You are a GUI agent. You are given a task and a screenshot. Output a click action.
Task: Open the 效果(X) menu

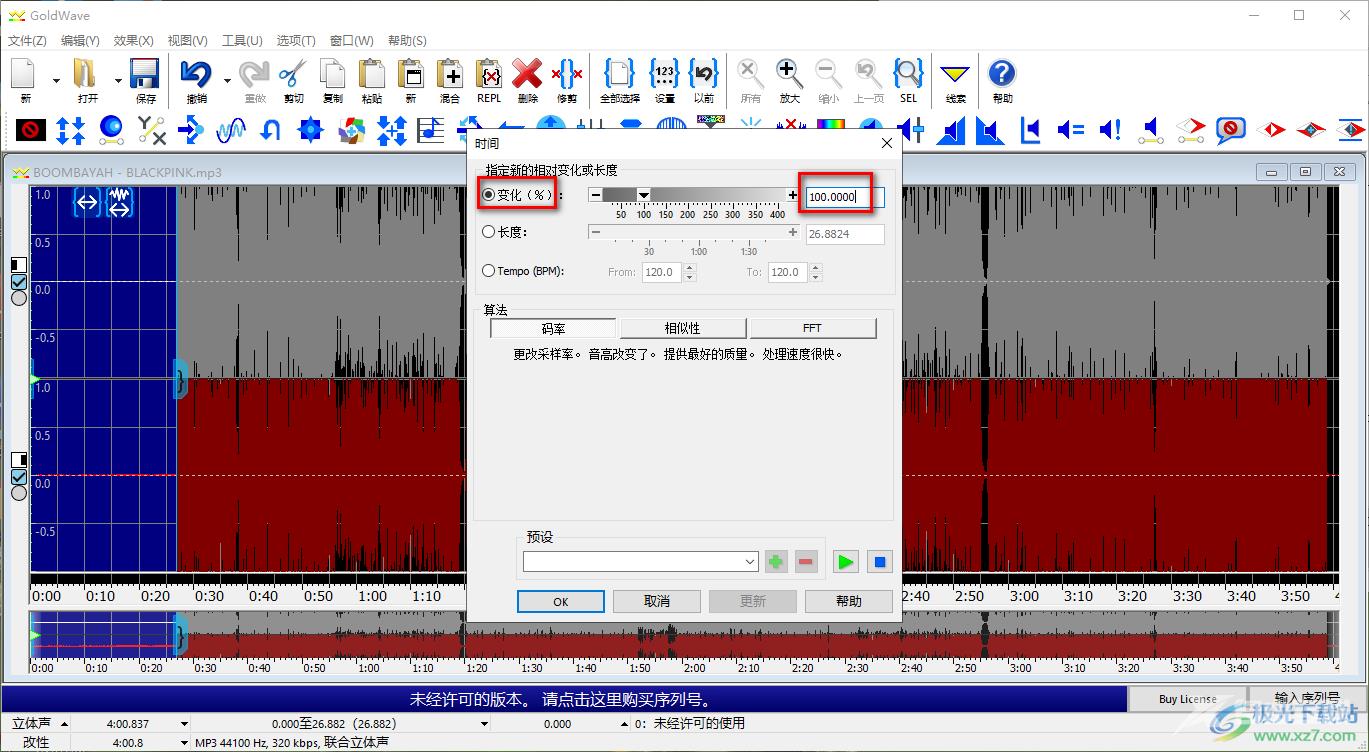(134, 41)
